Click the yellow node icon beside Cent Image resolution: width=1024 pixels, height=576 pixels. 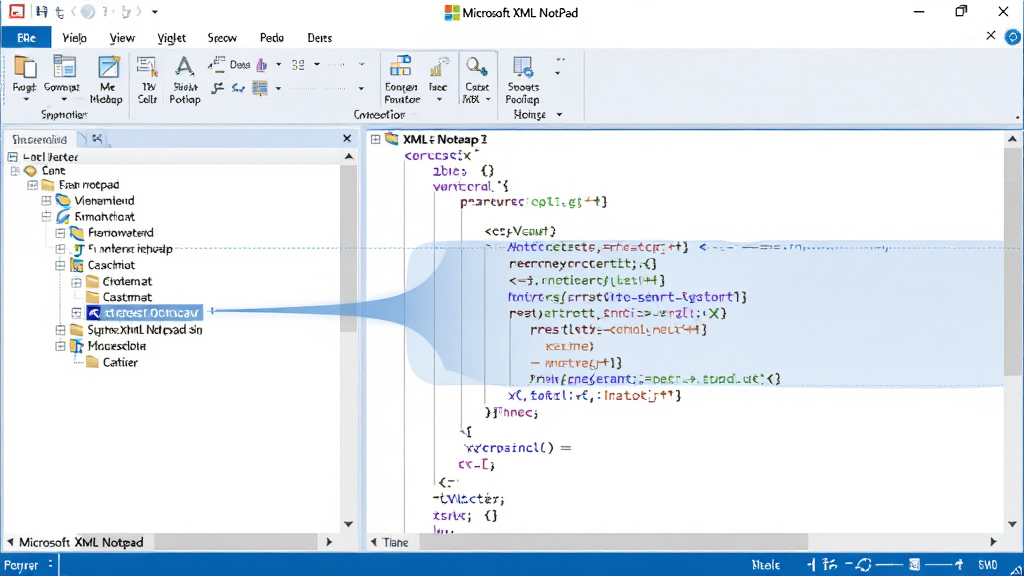[x=30, y=170]
